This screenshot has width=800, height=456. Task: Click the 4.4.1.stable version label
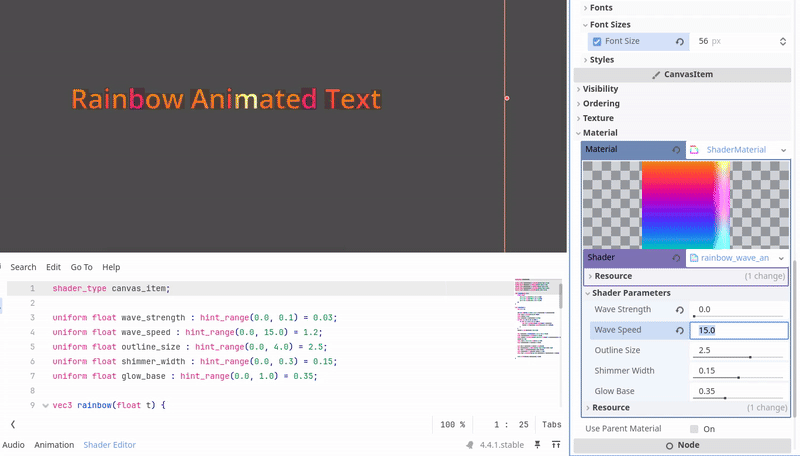(502, 445)
